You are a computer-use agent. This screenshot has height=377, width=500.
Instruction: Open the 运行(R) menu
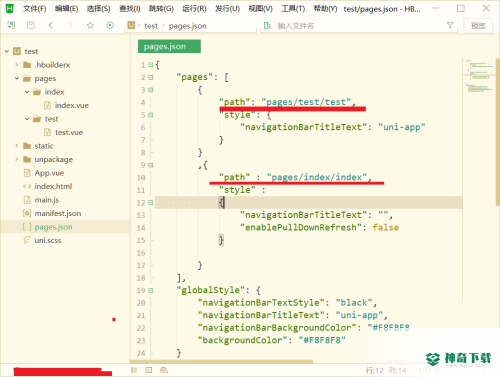[194, 9]
